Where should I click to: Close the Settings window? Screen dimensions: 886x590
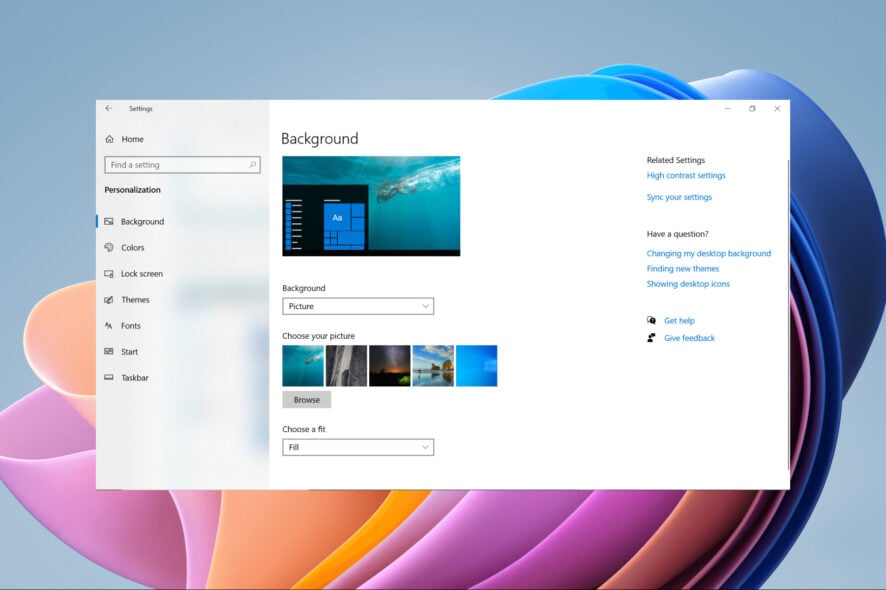[777, 109]
